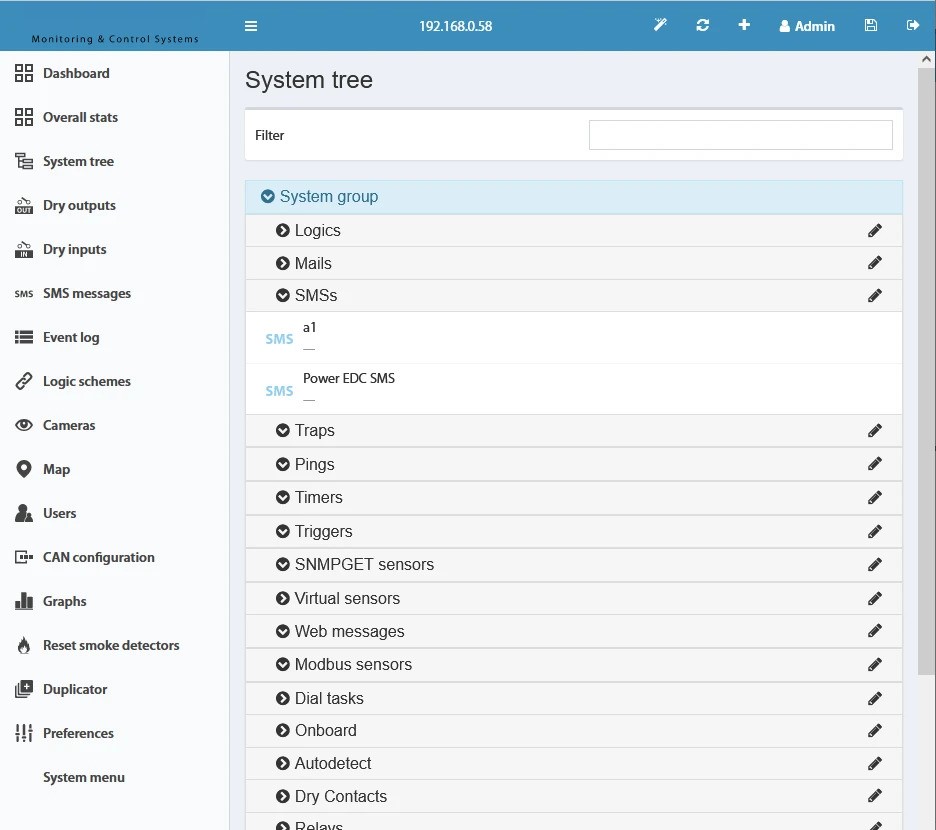Click the refresh arrows icon in header
The image size is (936, 830).
(703, 25)
